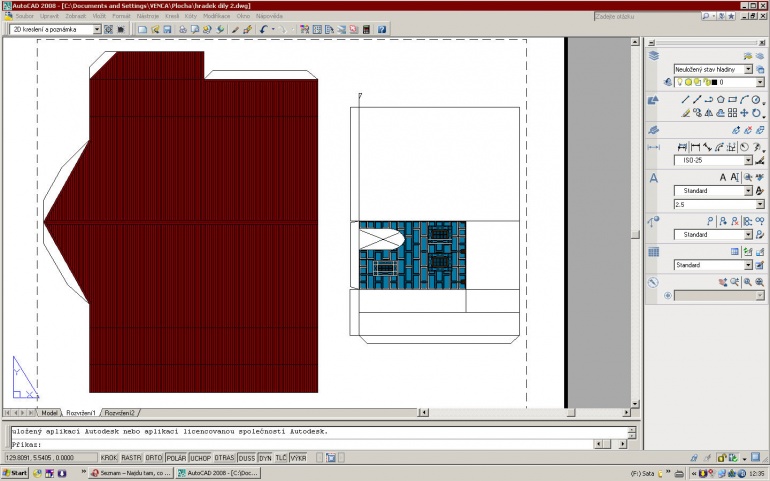Select the Line draw tool in dashboard
The width and height of the screenshot is (770, 481).
point(686,100)
